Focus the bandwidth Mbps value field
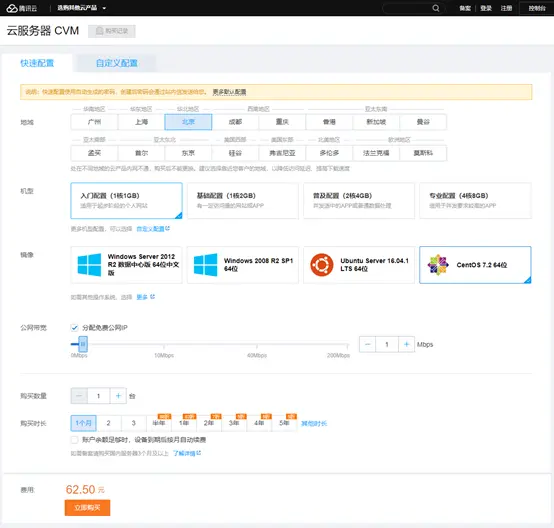The width and height of the screenshot is (554, 528). click(387, 344)
